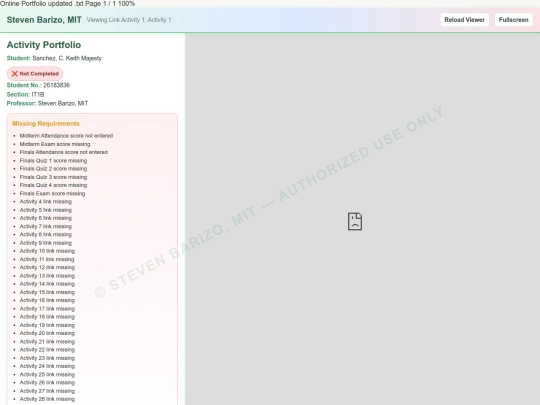Click Professor: Steven Barizo, MIT line

(x=47, y=103)
